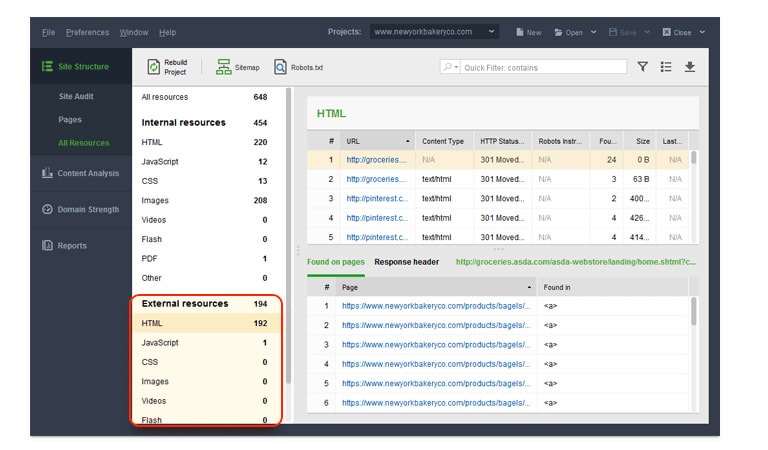The height and width of the screenshot is (450, 768).
Task: Click the Quick Filter input field
Action: (x=543, y=67)
